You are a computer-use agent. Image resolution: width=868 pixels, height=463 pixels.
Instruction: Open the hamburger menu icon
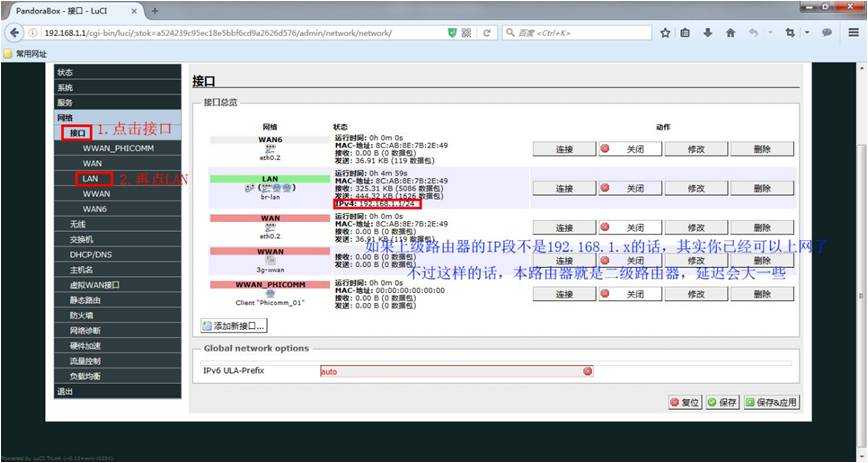click(x=854, y=33)
